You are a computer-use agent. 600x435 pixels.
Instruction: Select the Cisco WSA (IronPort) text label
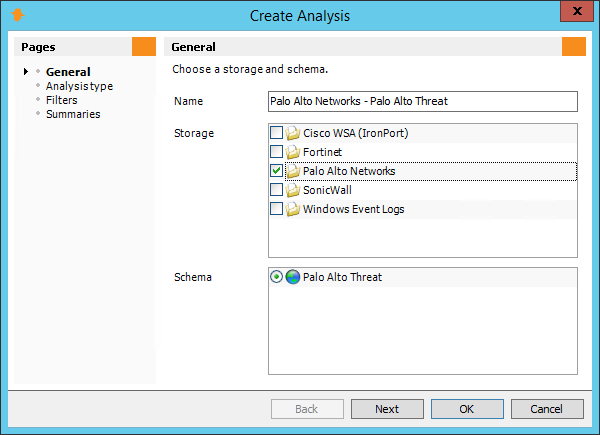tap(355, 133)
